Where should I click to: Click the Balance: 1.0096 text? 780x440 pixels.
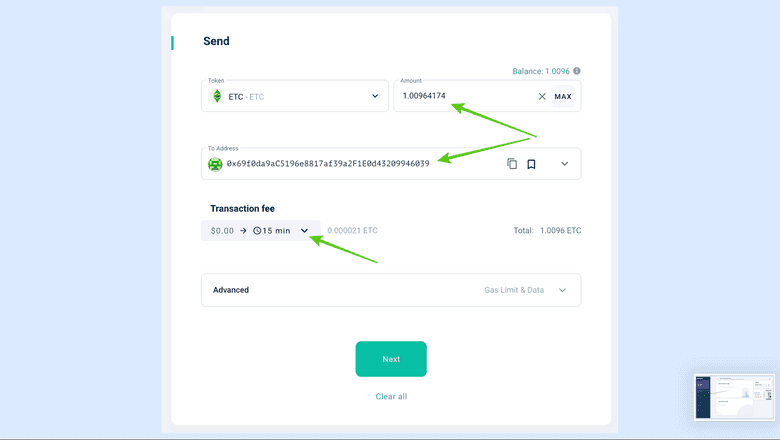540,71
